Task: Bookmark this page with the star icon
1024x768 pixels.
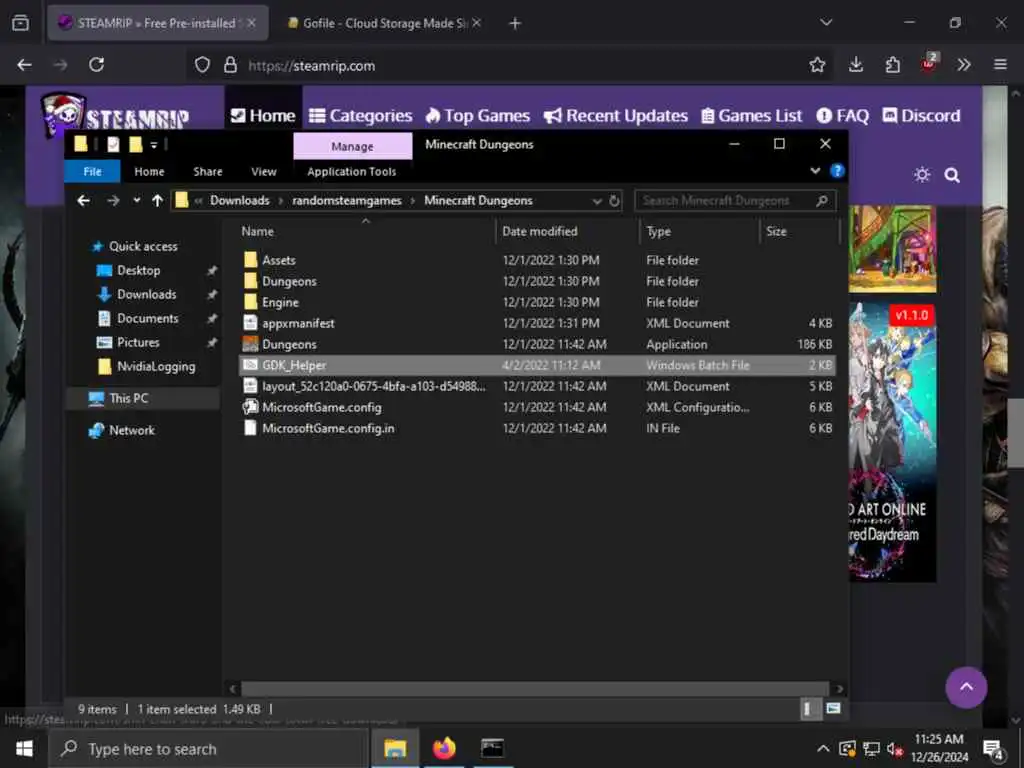Action: pos(817,65)
